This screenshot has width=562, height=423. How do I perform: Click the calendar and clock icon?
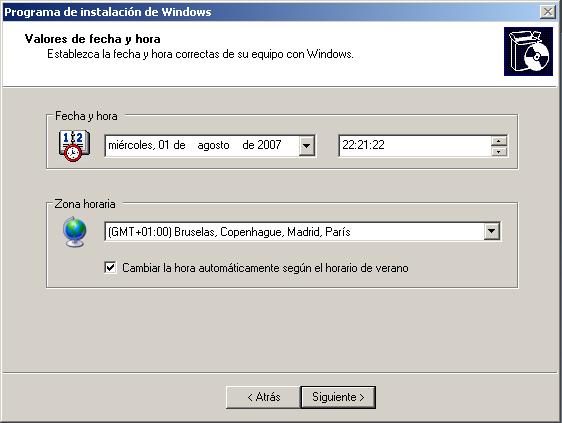[x=74, y=146]
